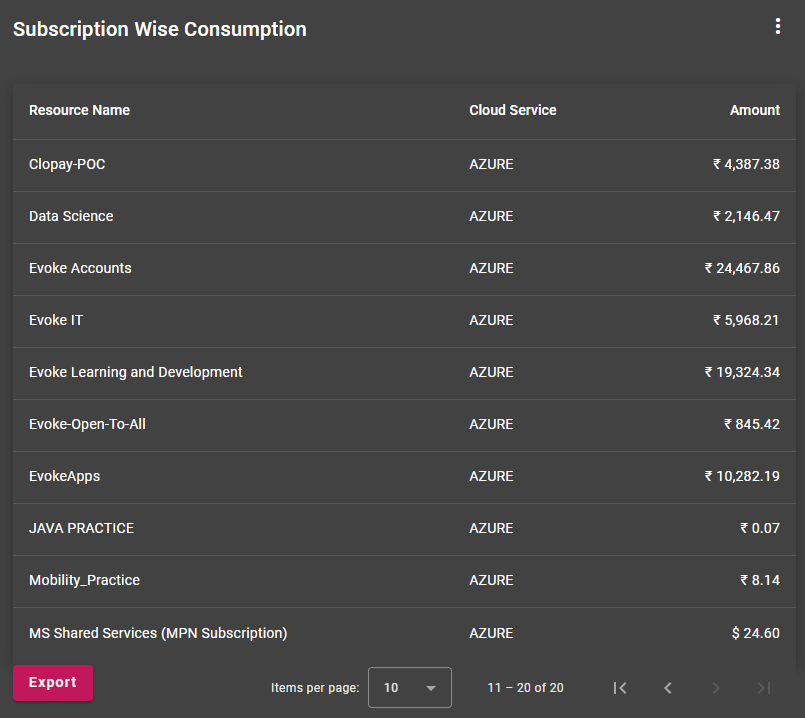
Task: Click the ₹ 19,324.34 amount
Action: click(742, 372)
